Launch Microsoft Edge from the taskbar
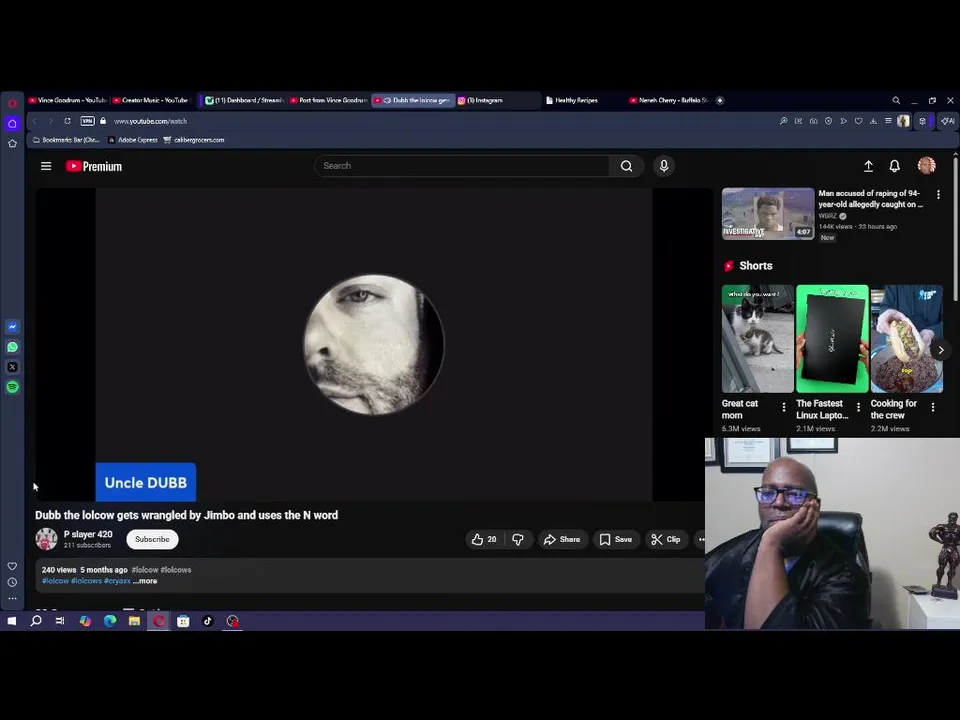The image size is (960, 720). (x=110, y=621)
